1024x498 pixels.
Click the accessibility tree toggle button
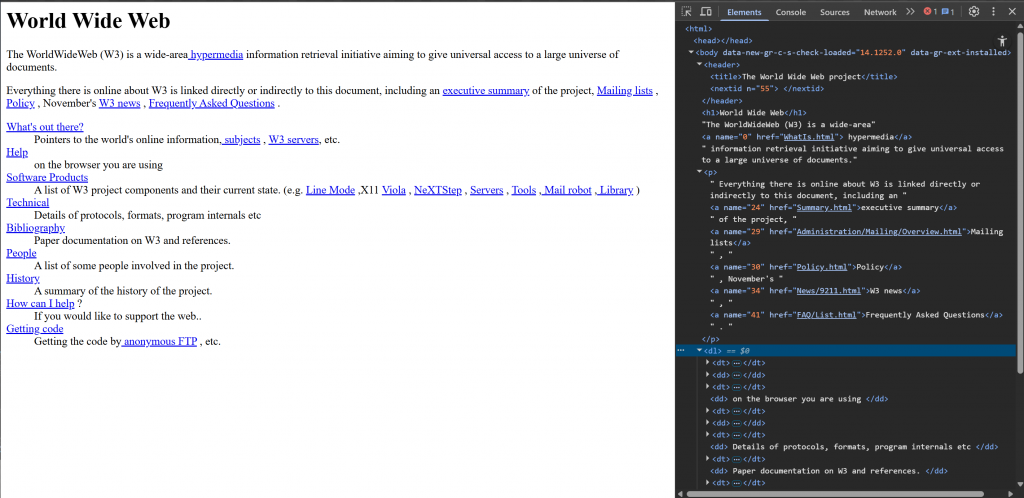(x=1002, y=40)
